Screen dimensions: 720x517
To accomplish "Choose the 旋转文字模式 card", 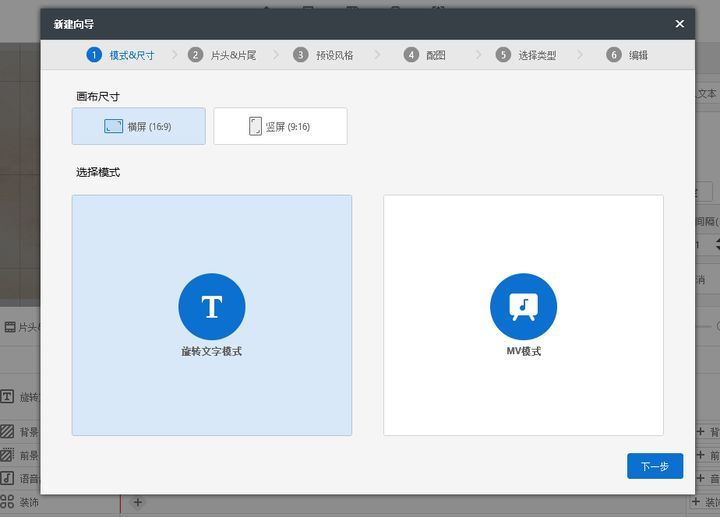I will [x=212, y=315].
